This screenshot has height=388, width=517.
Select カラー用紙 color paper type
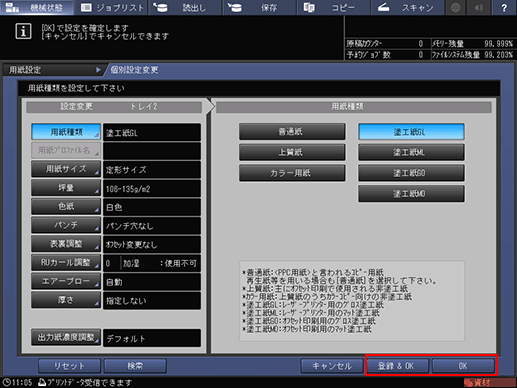pyautogui.click(x=292, y=173)
